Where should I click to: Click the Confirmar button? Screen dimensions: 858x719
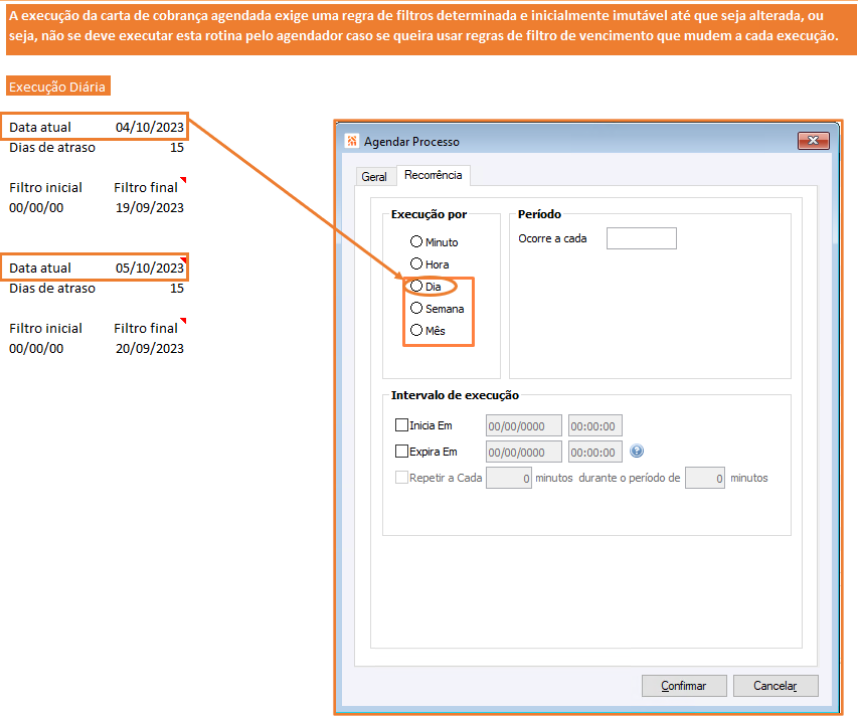(684, 686)
